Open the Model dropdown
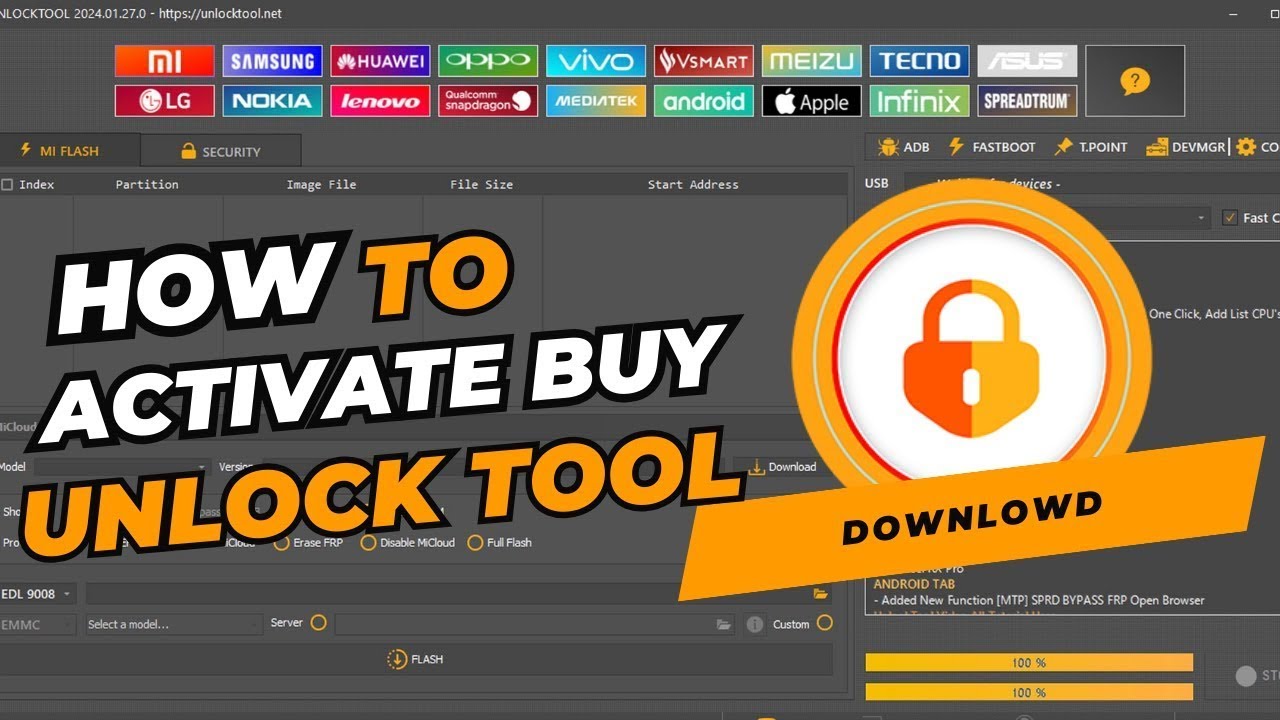Image resolution: width=1280 pixels, height=720 pixels. click(x=121, y=467)
